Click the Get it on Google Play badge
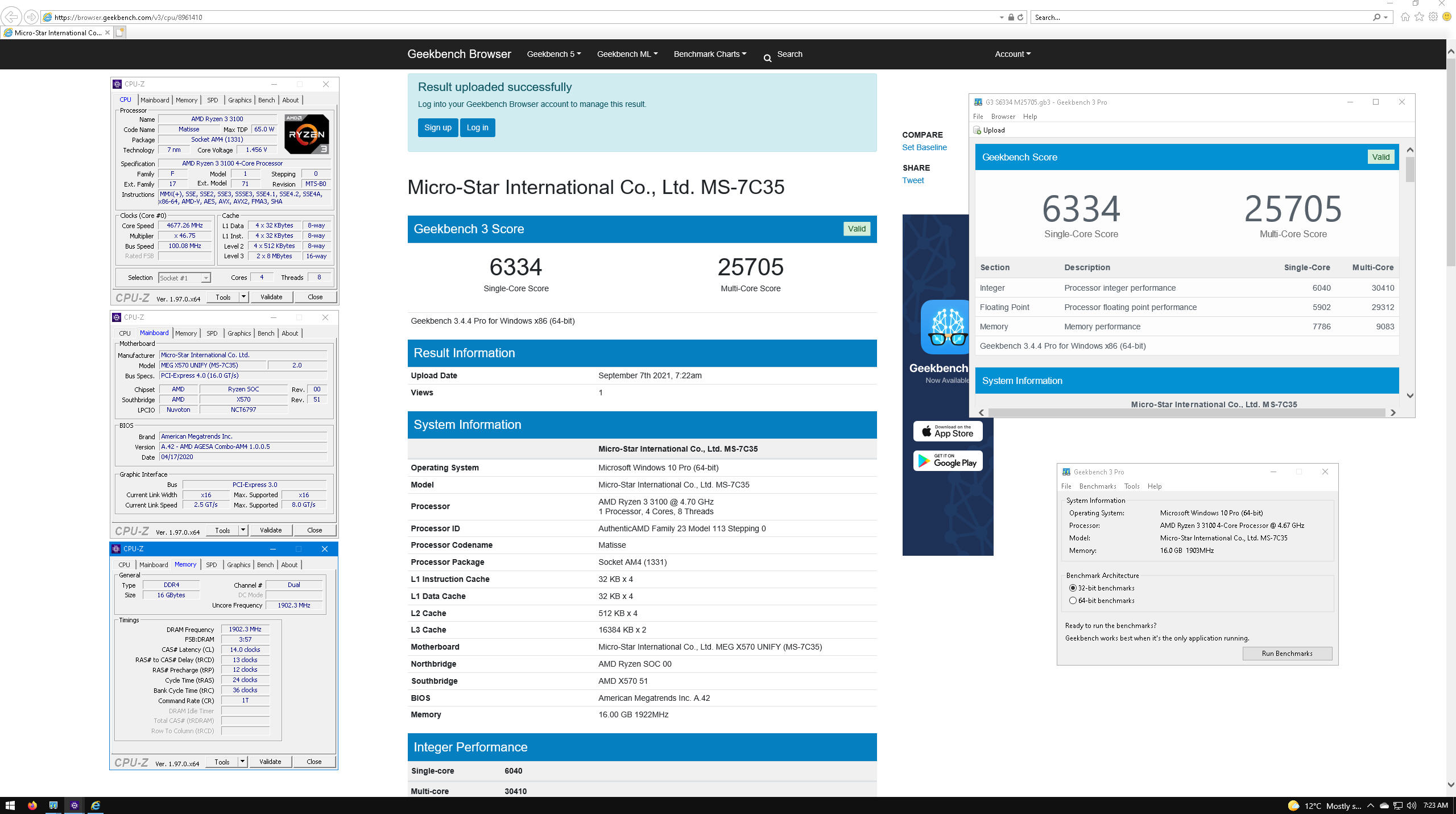Viewport: 1456px width, 814px height. (x=948, y=460)
